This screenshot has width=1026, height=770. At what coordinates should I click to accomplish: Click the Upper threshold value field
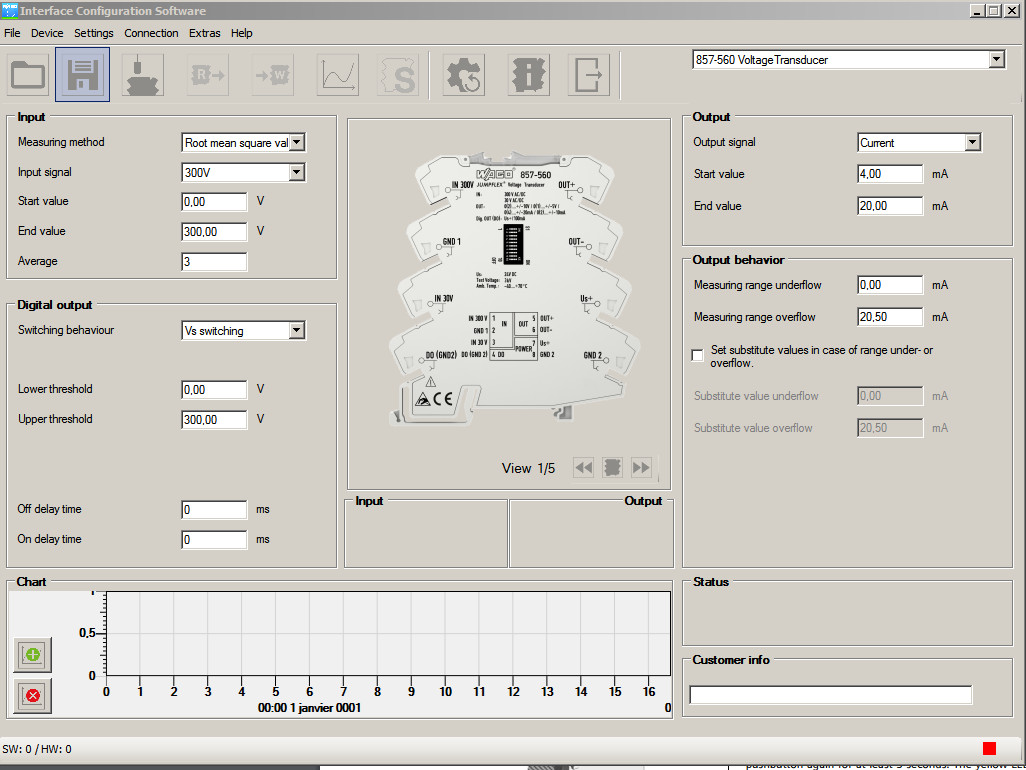click(214, 420)
